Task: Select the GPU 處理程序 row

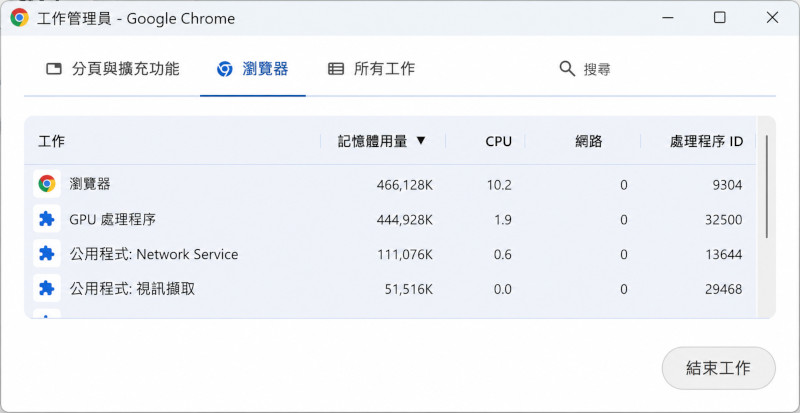Action: pos(390,220)
